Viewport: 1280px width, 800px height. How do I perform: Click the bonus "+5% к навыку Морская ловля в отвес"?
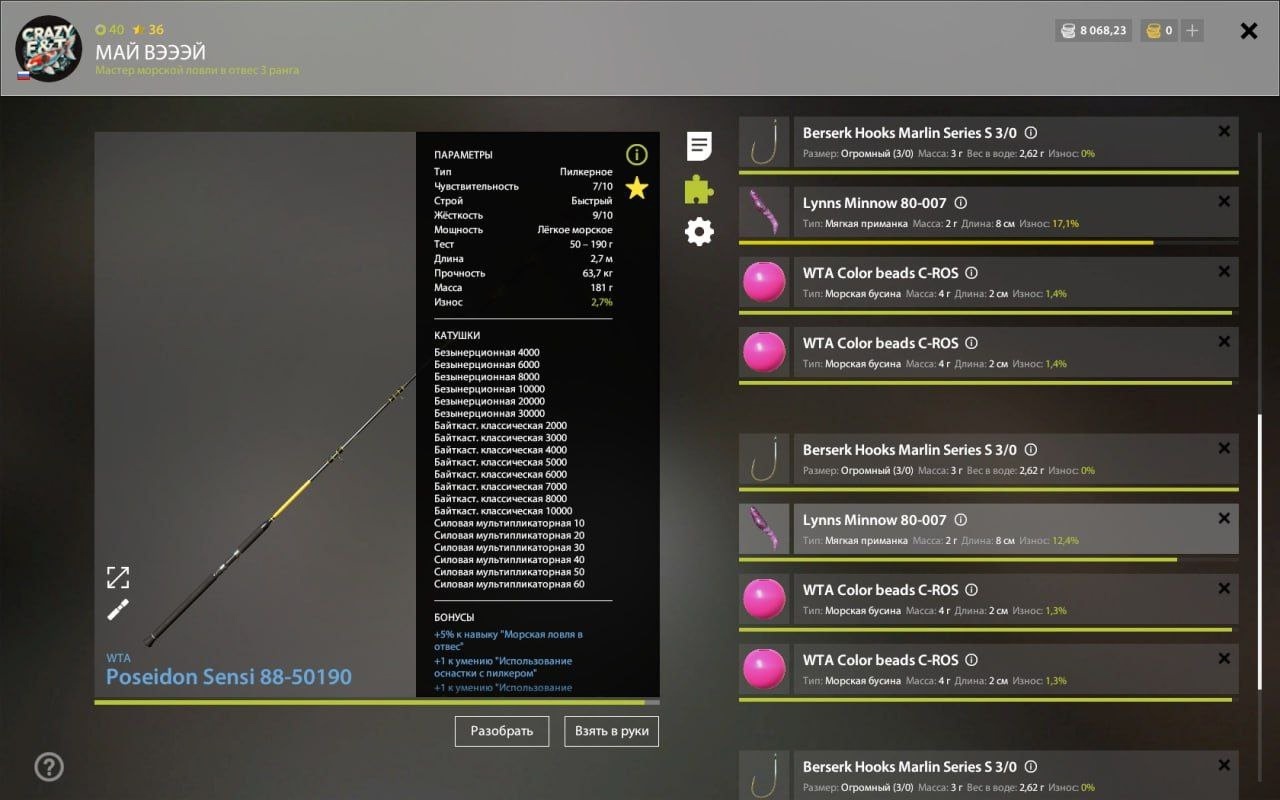coord(508,640)
